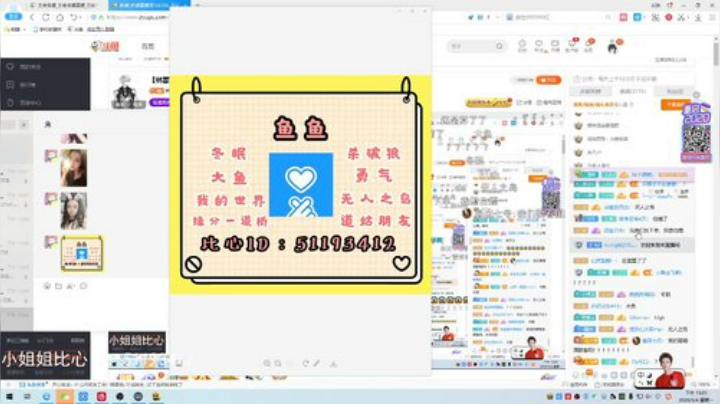
Task: Open the WeChat icon on the taskbar
Action: [65, 396]
